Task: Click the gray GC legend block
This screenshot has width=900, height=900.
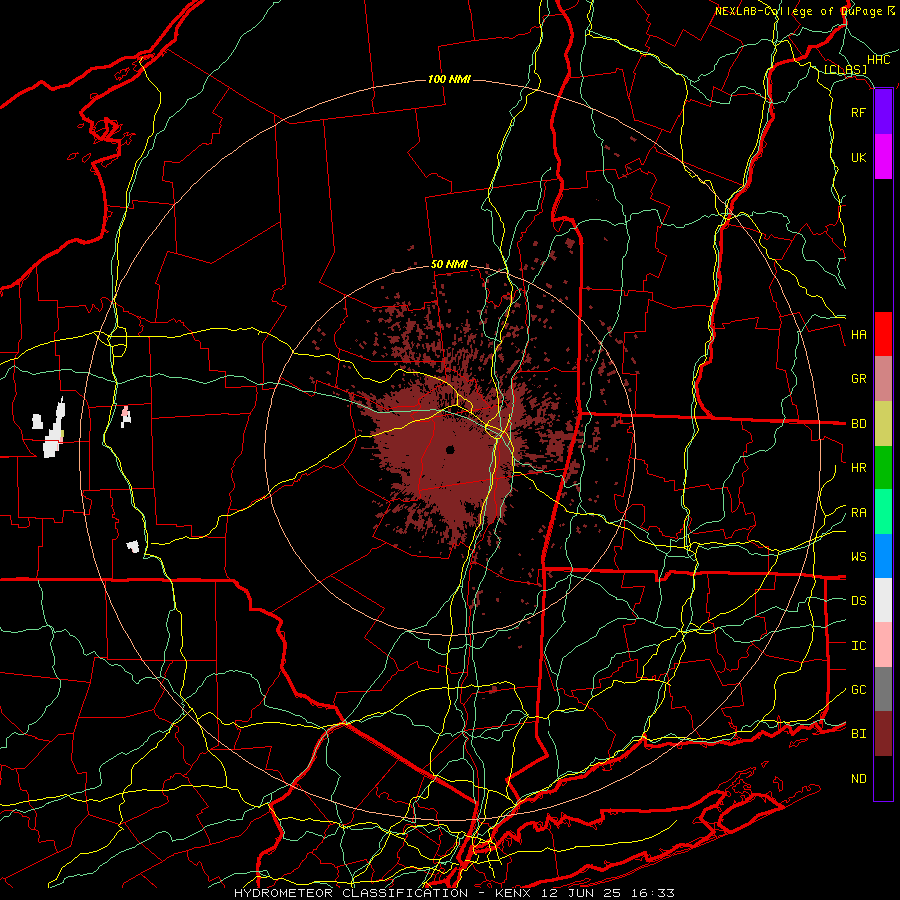Action: pos(883,689)
